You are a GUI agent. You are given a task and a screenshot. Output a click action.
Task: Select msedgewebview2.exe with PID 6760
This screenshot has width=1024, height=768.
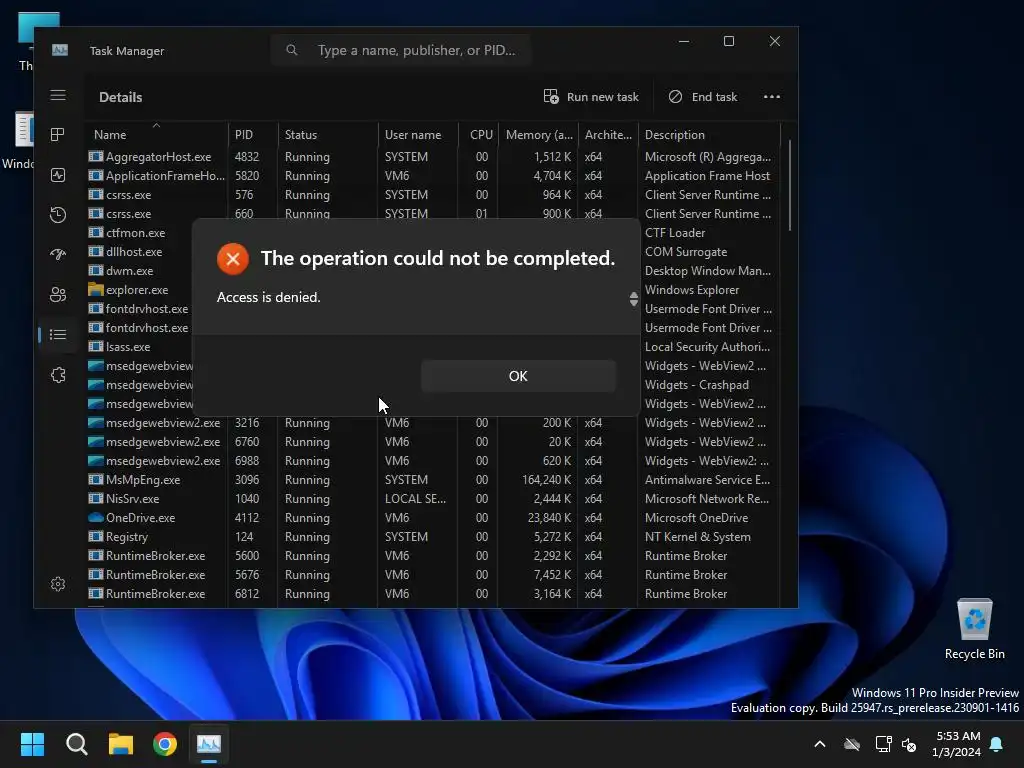point(432,441)
